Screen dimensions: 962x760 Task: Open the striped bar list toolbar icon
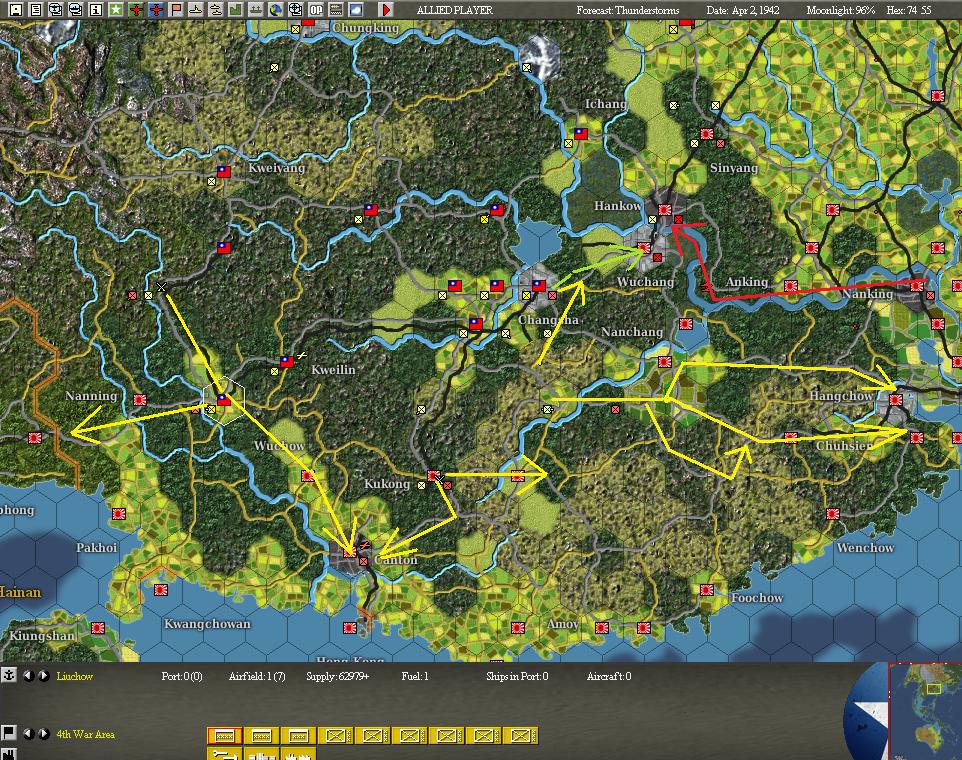[336, 9]
